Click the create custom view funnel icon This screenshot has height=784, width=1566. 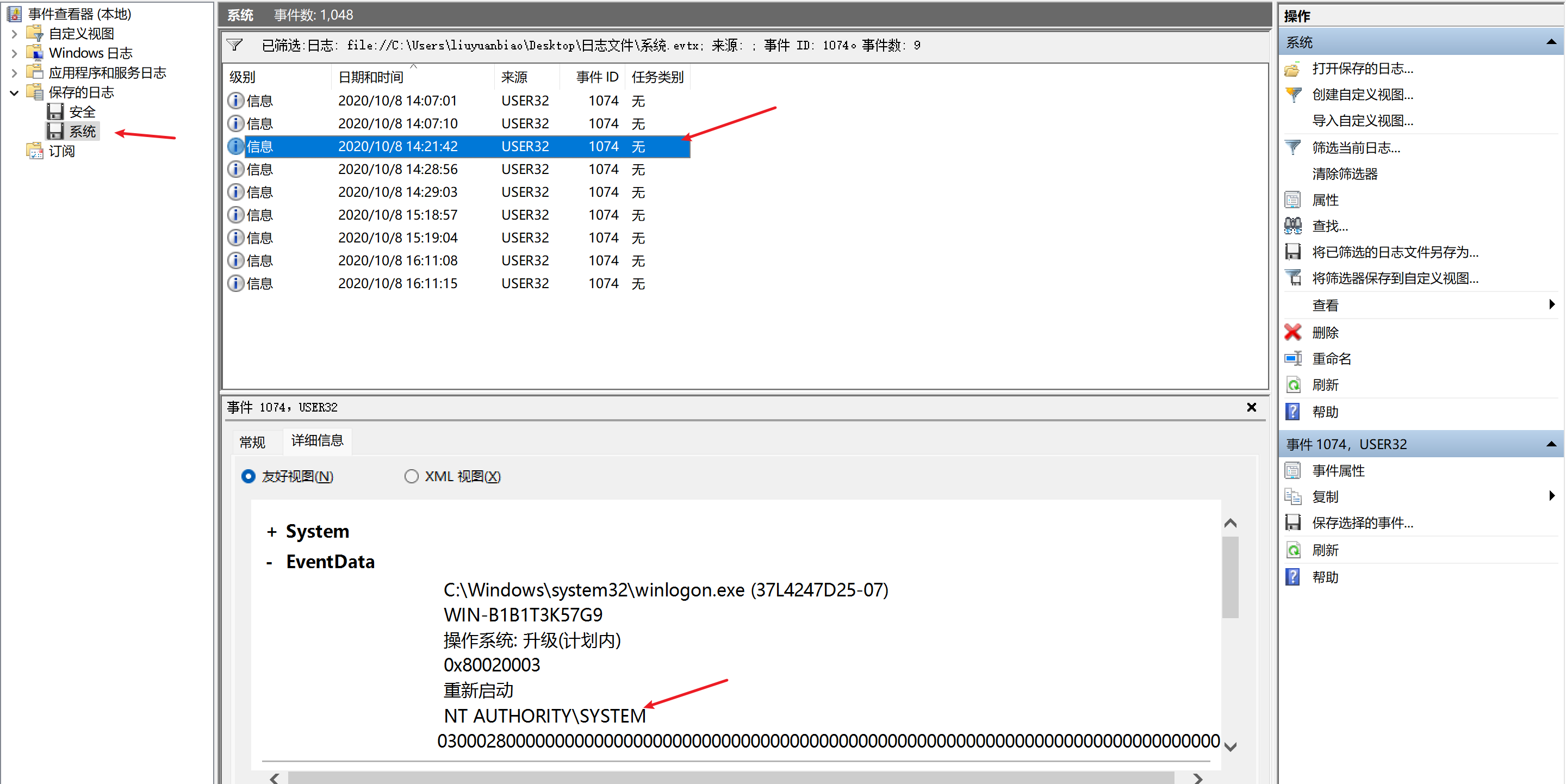point(1292,95)
